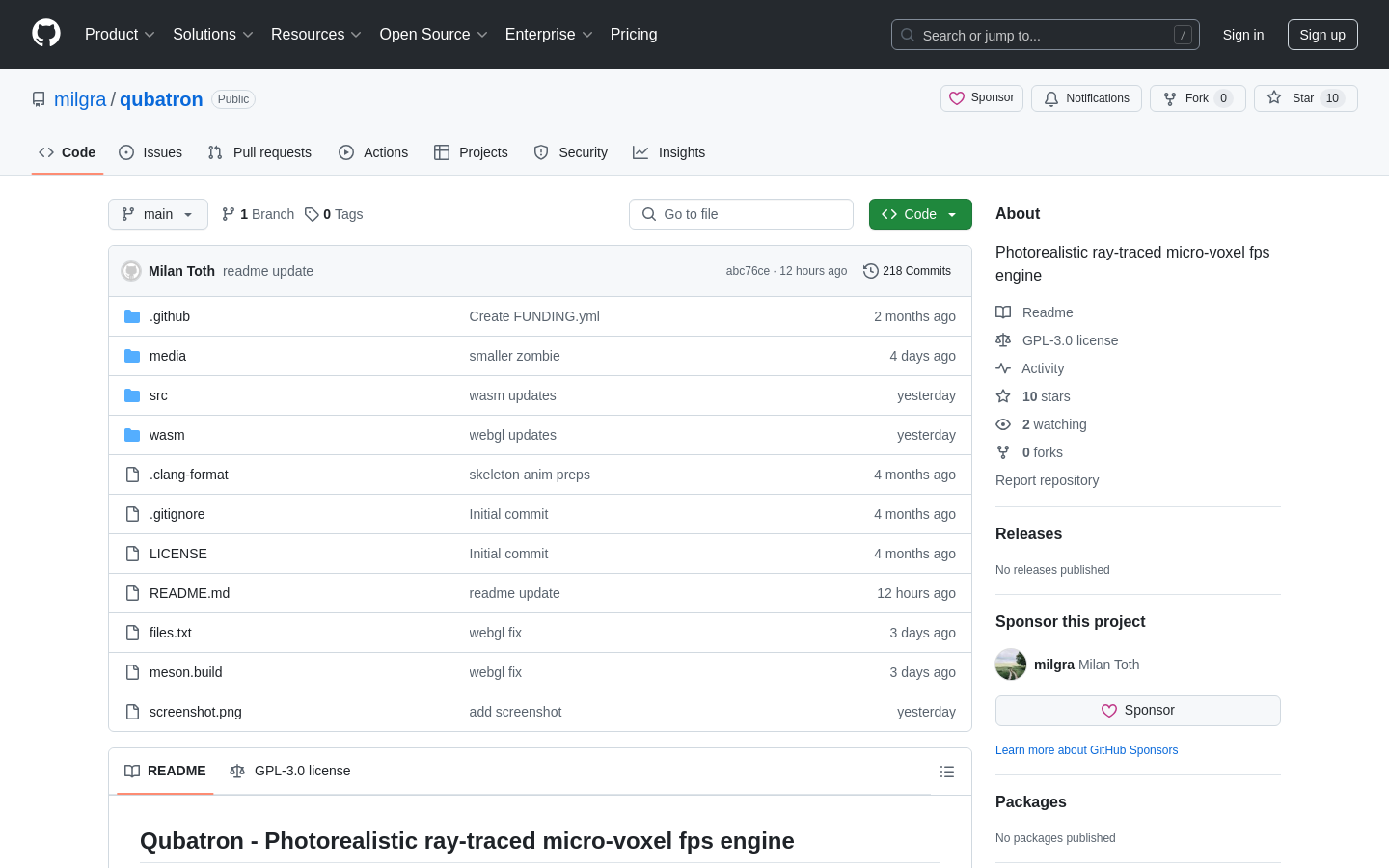Open the 'smaller zombie' commit message
Image resolution: width=1389 pixels, height=868 pixels.
[x=514, y=356]
